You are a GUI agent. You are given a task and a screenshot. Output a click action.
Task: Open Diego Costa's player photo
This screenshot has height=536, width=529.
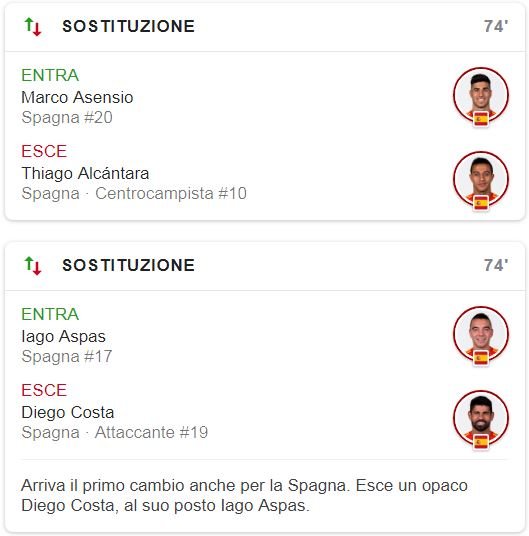click(x=481, y=418)
